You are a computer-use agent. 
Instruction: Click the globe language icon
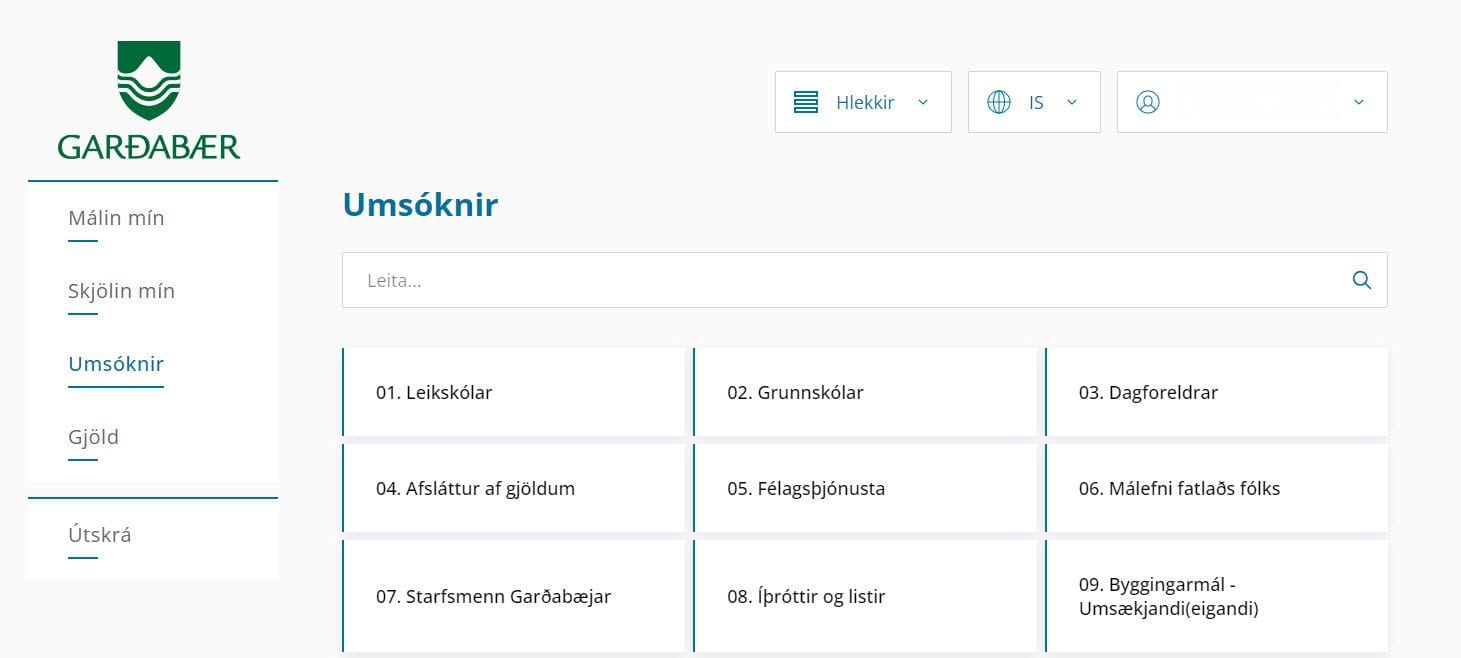click(x=998, y=102)
